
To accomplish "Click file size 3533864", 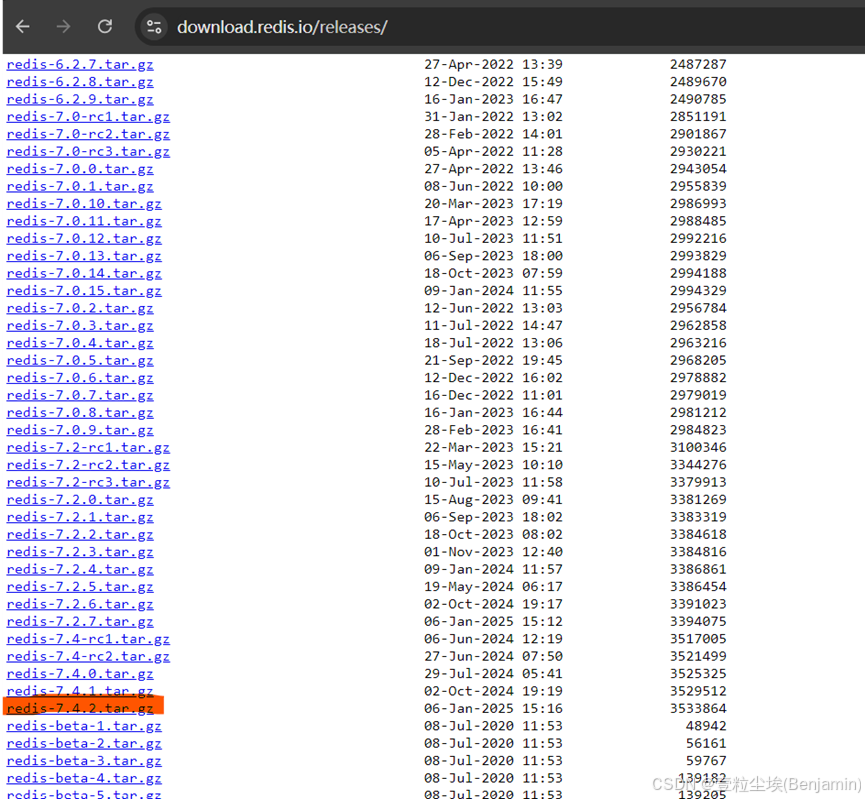I will tap(698, 709).
